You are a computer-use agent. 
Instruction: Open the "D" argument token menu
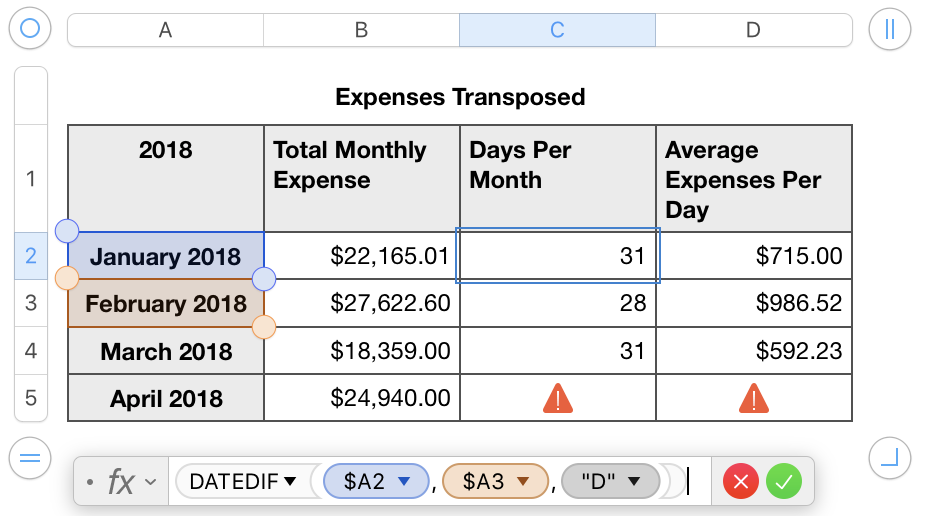(633, 482)
